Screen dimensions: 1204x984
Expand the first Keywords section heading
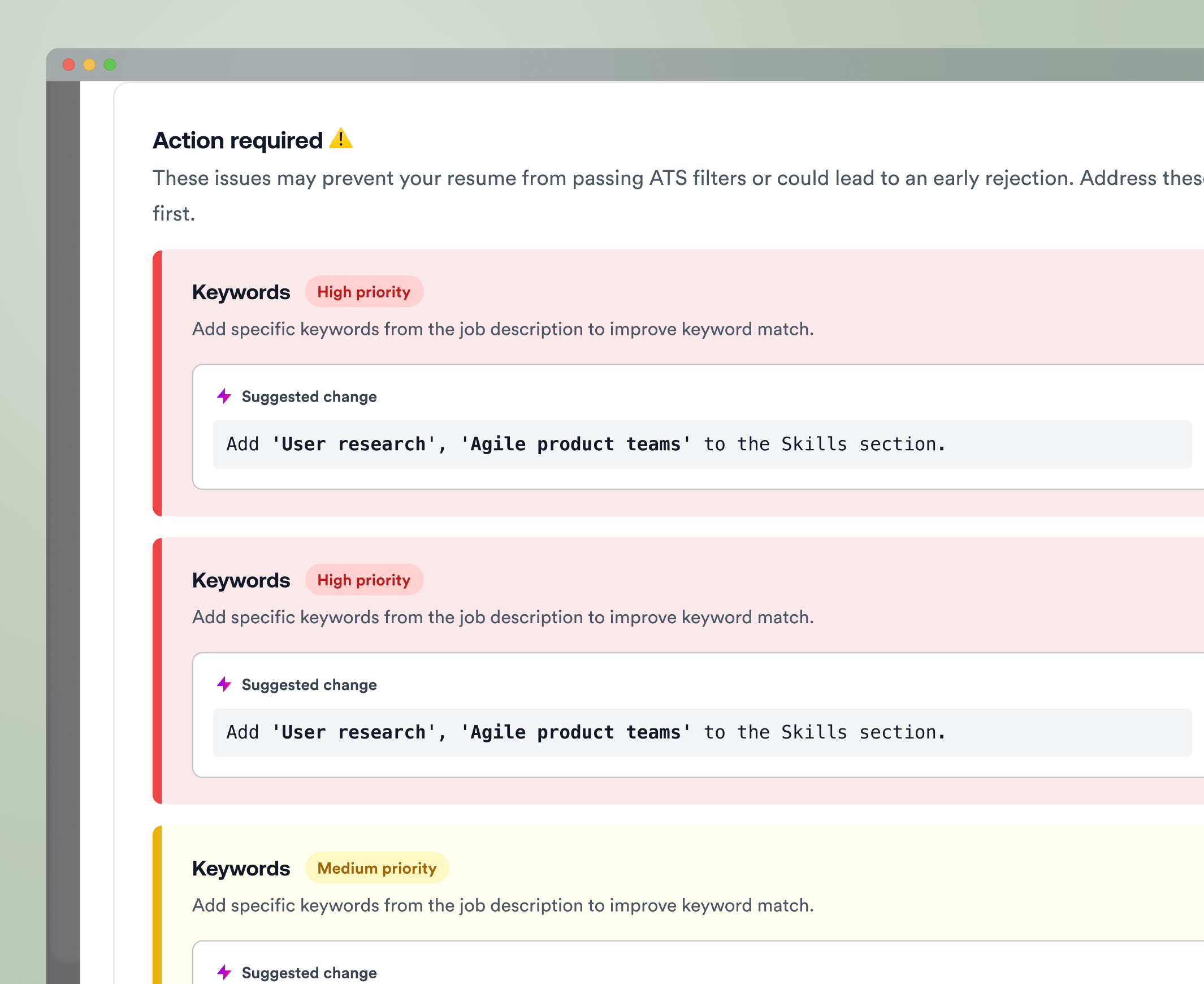241,291
